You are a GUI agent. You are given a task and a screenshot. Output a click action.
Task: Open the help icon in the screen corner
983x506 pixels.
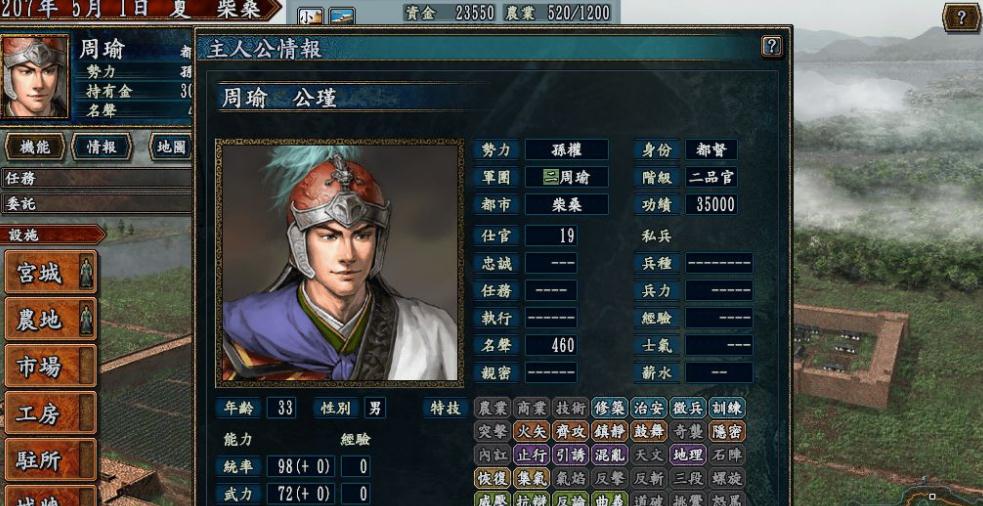pyautogui.click(x=961, y=18)
